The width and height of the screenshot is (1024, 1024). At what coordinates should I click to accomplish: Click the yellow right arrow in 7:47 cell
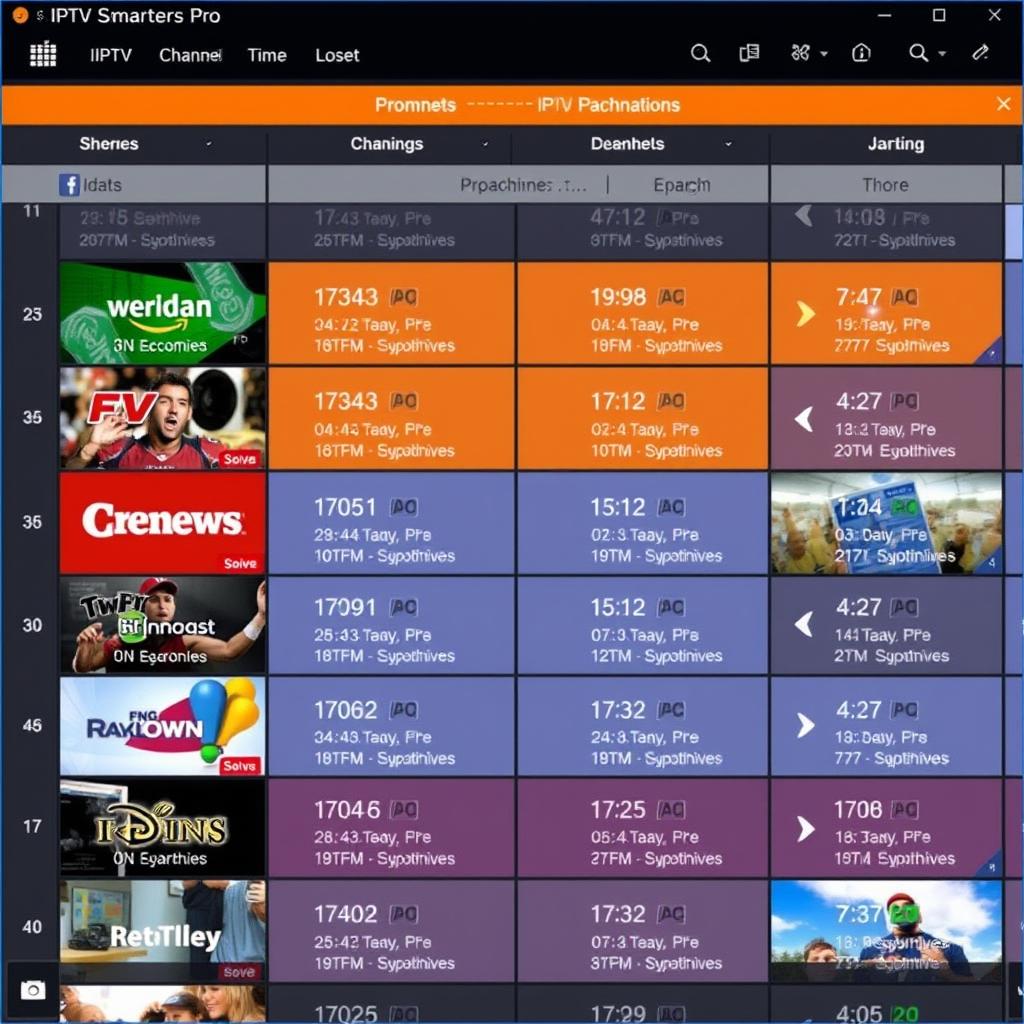(806, 313)
